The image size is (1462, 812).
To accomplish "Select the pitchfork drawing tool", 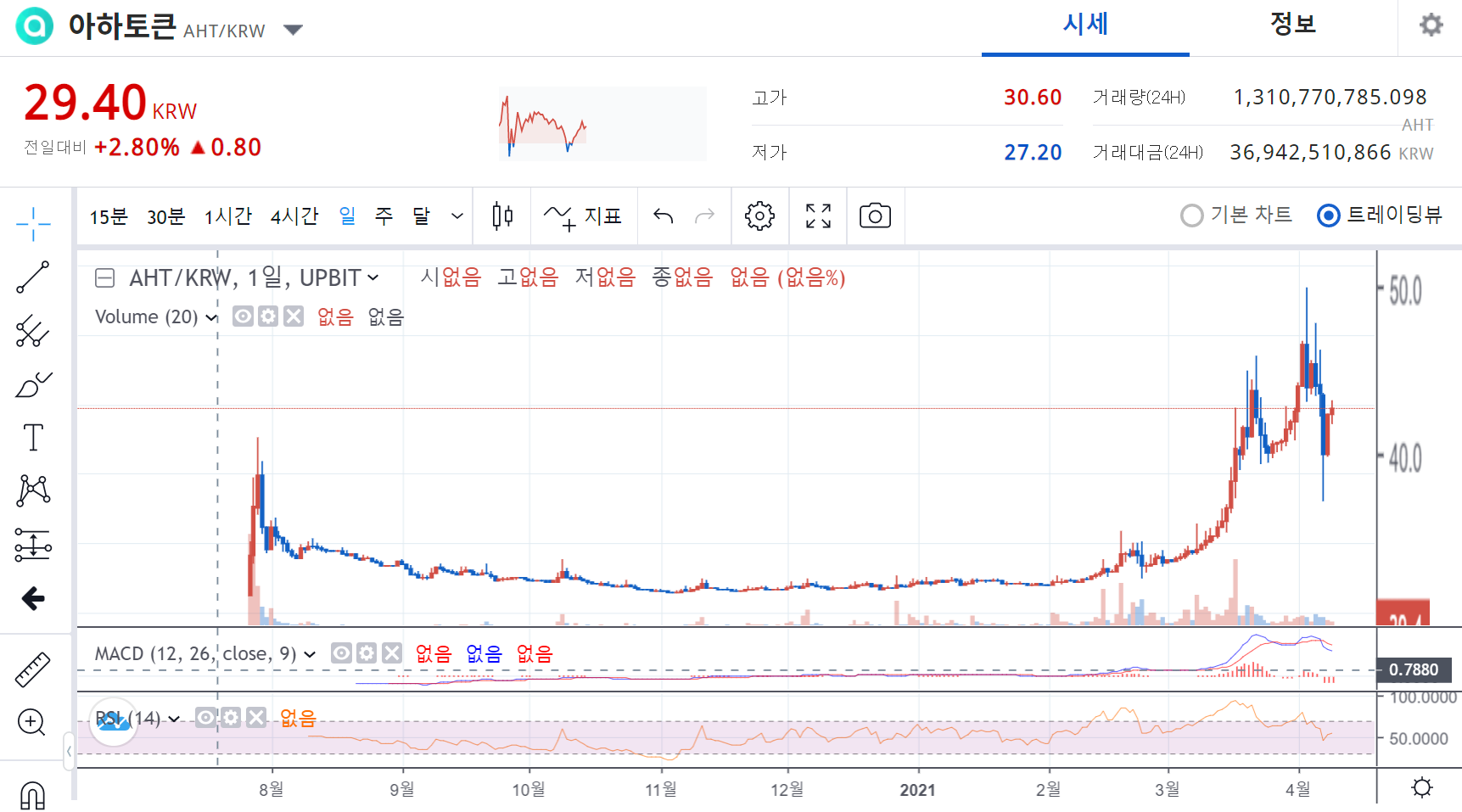I will pyautogui.click(x=33, y=331).
